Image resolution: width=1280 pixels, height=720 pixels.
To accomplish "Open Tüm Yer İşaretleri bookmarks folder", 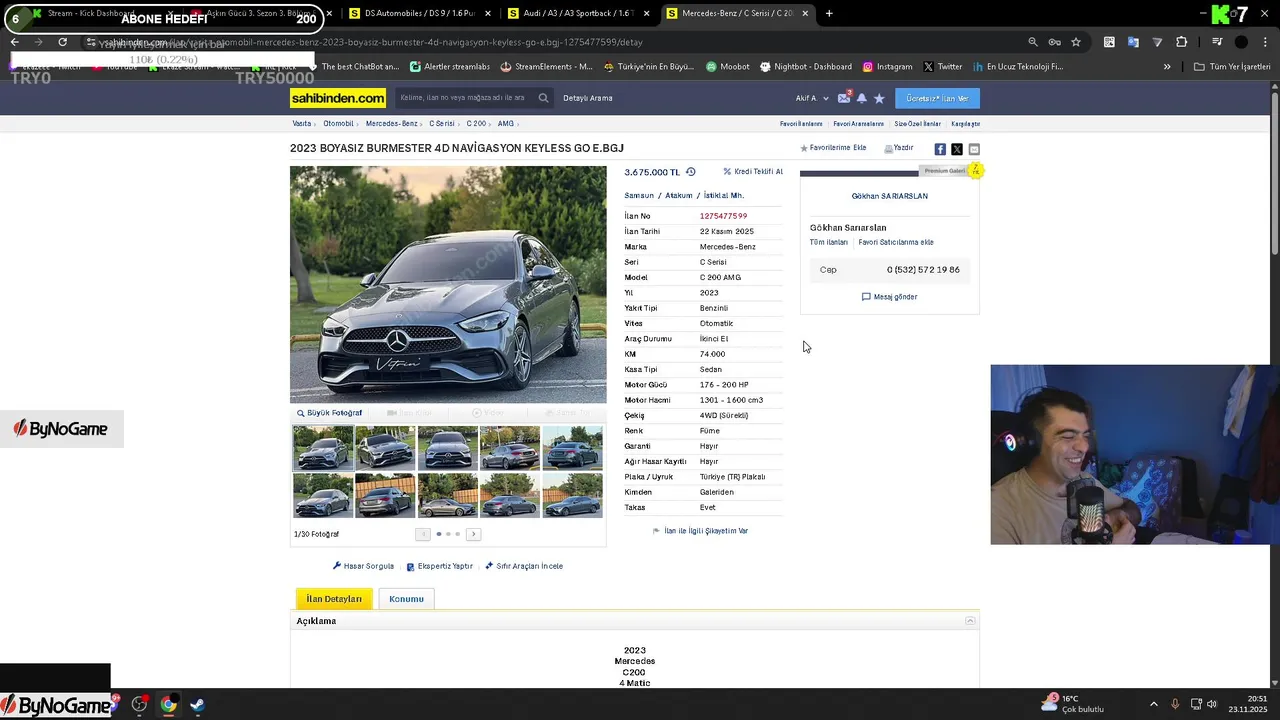I will click(x=1232, y=67).
